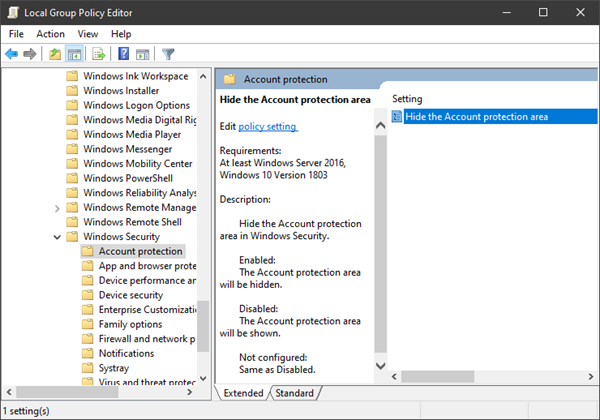Click tree pane scroll down arrow

click(x=203, y=379)
